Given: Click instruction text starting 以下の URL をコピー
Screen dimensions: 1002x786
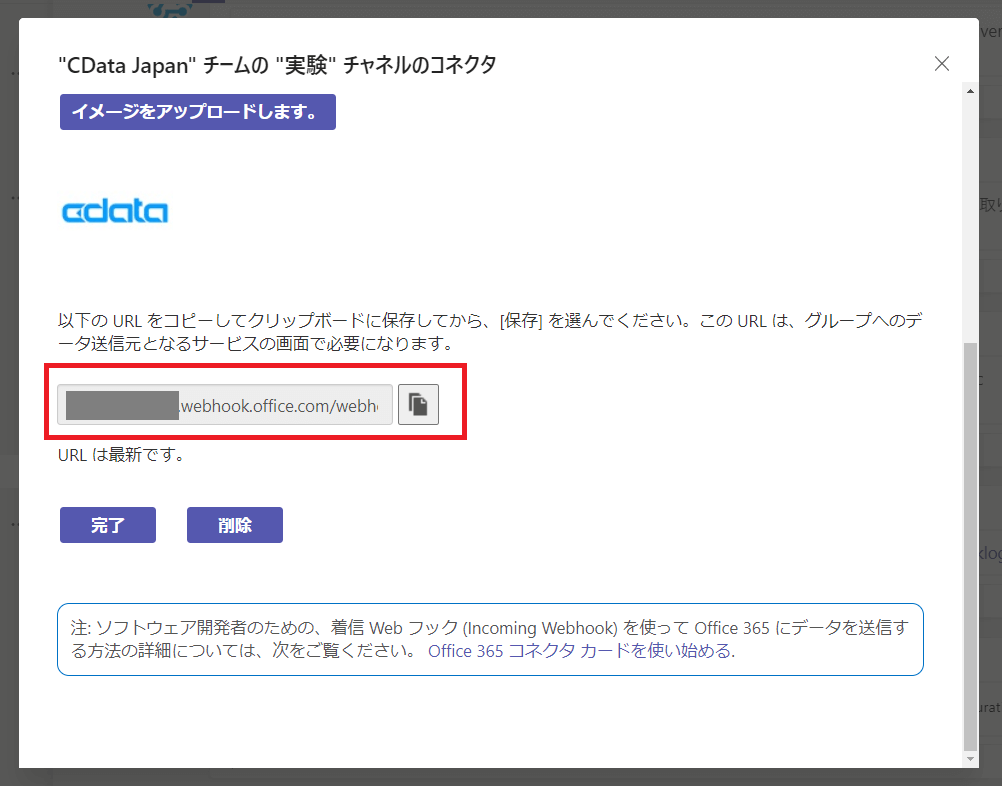Looking at the screenshot, I should [490, 332].
